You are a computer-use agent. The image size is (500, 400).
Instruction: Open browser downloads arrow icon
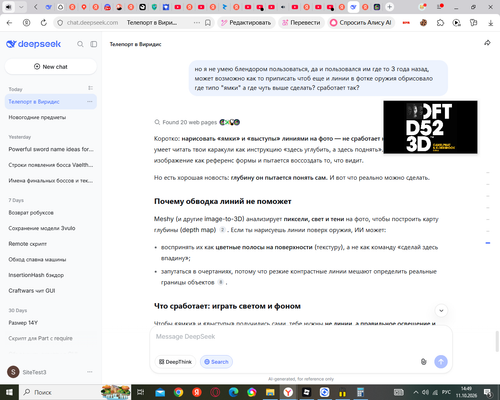coord(490,23)
